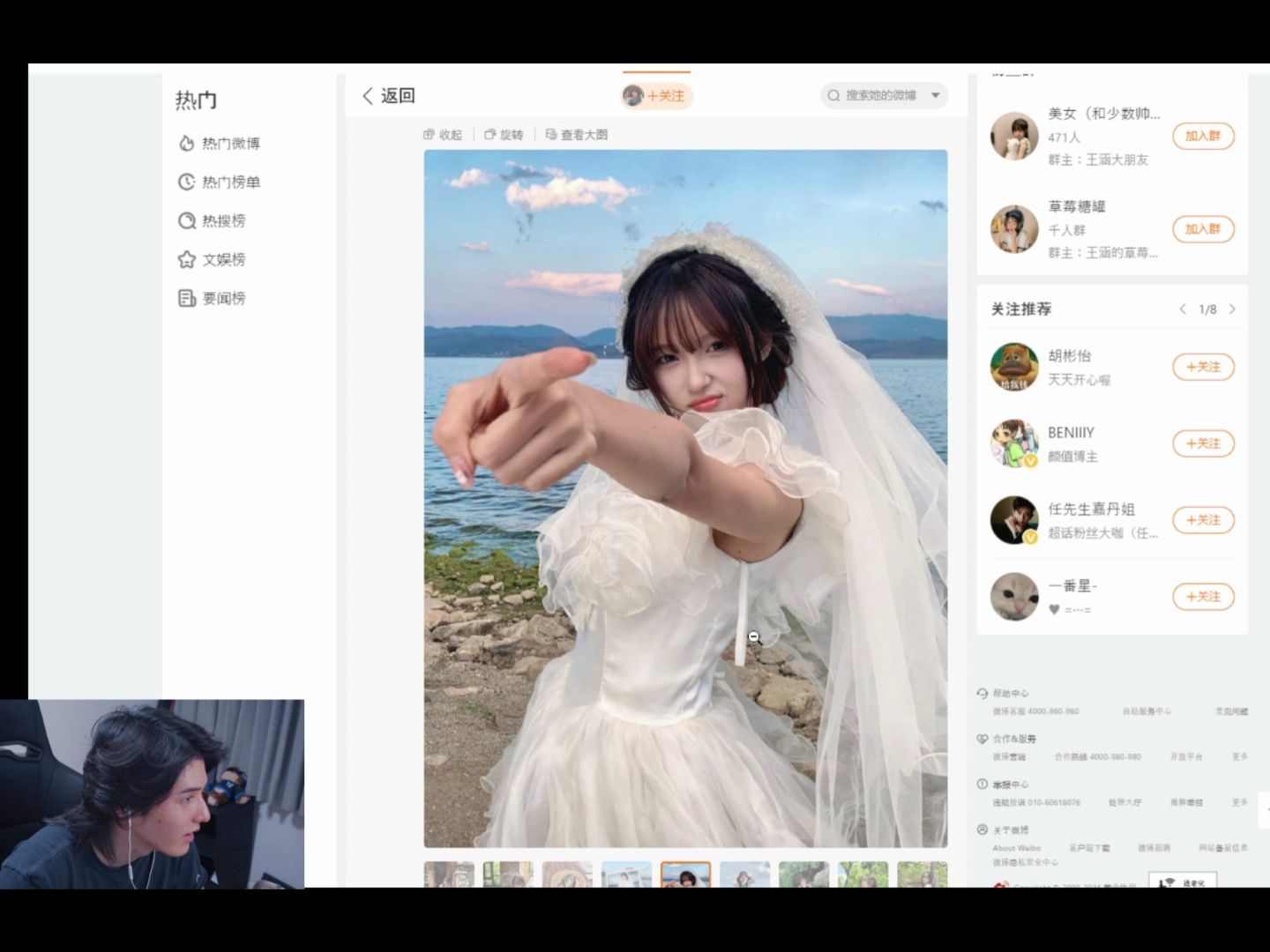Viewport: 1270px width, 952px height.
Task: Join the 美女 group with 加入群
Action: coord(1203,136)
